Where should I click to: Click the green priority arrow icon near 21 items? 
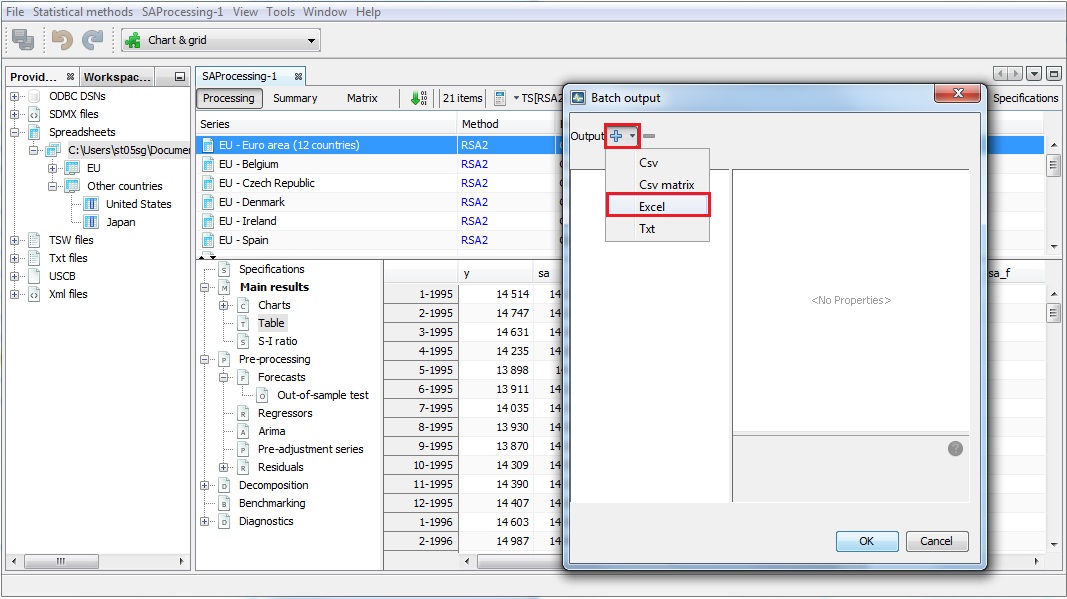click(420, 98)
